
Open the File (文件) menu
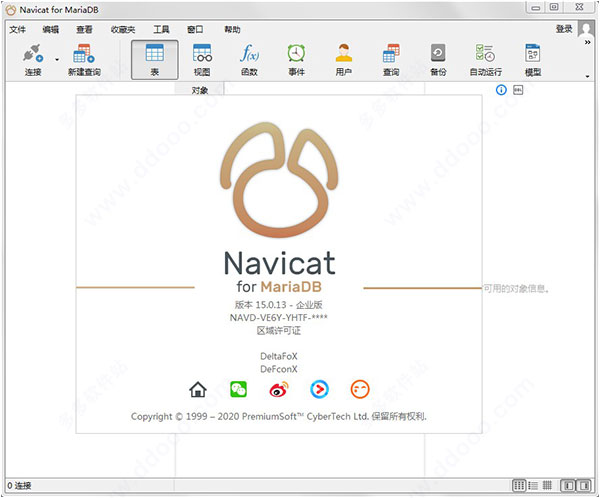(18, 29)
